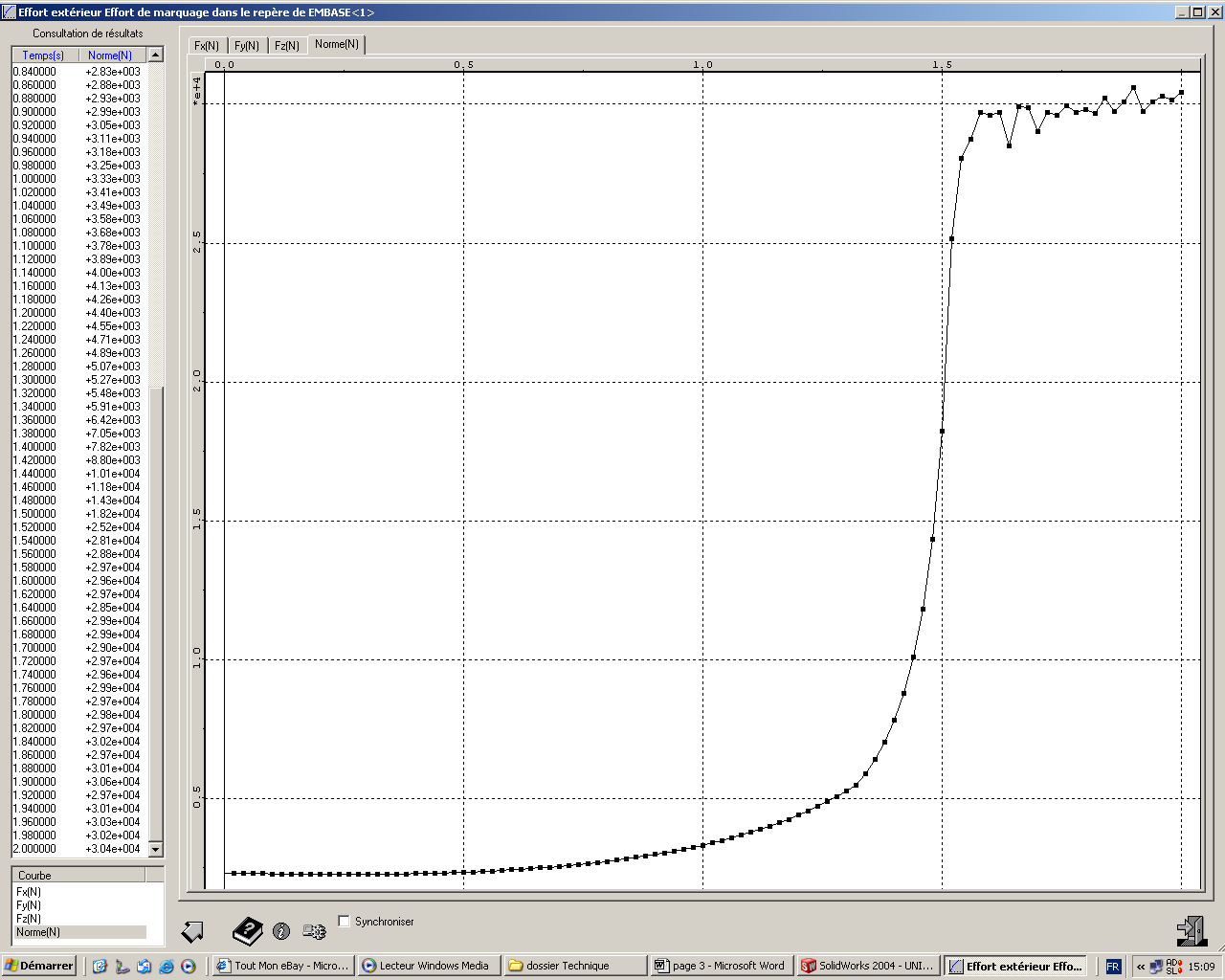The width and height of the screenshot is (1225, 980).
Task: Click results table scrollbar down arrow
Action: (156, 849)
